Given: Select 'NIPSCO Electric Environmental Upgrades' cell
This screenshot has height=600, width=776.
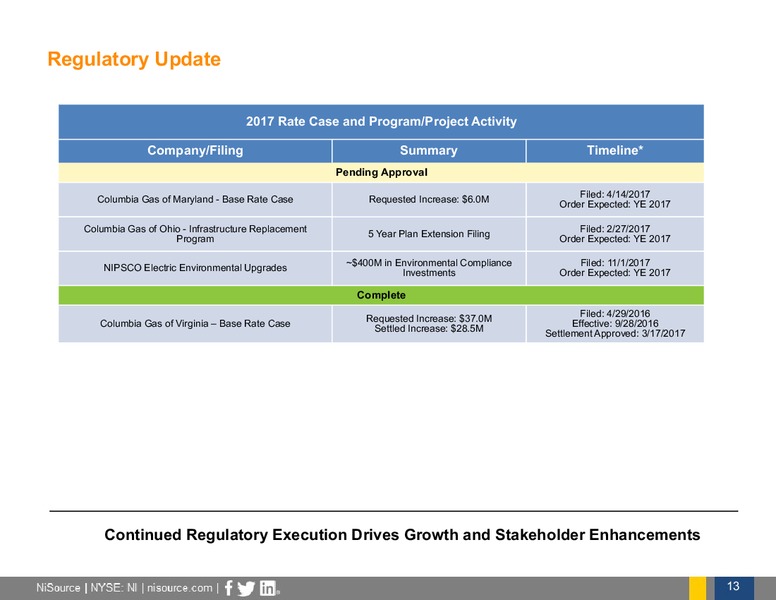Looking at the screenshot, I should click(x=195, y=268).
